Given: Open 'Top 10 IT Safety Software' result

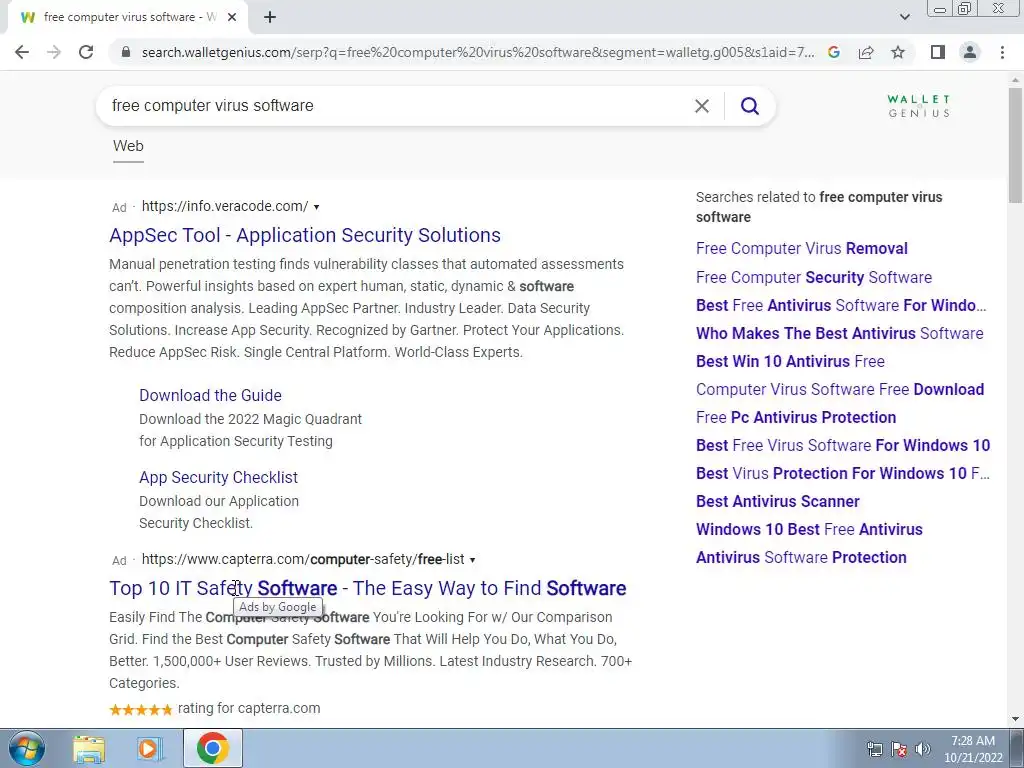Looking at the screenshot, I should [368, 588].
